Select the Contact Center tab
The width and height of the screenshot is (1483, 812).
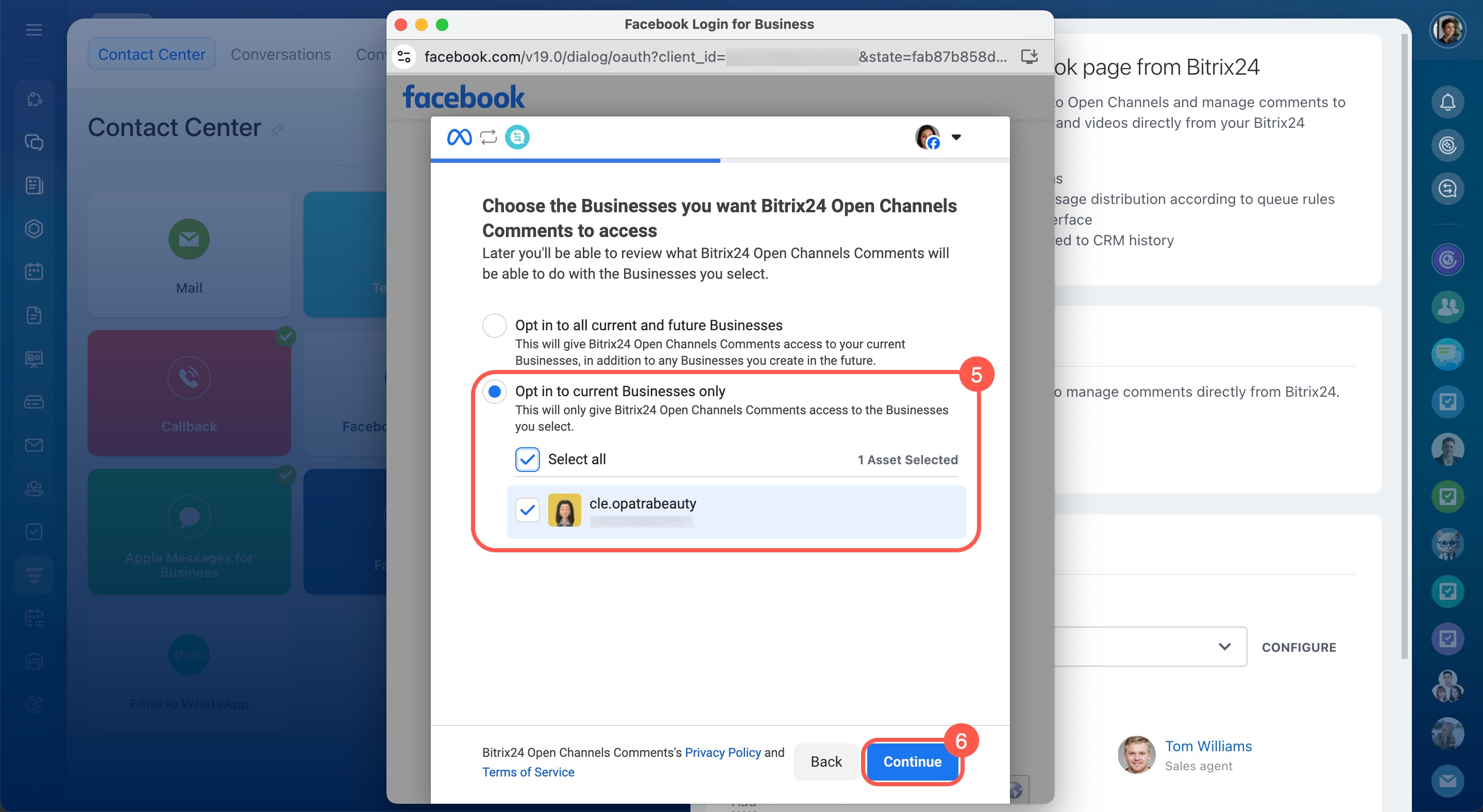[x=151, y=54]
